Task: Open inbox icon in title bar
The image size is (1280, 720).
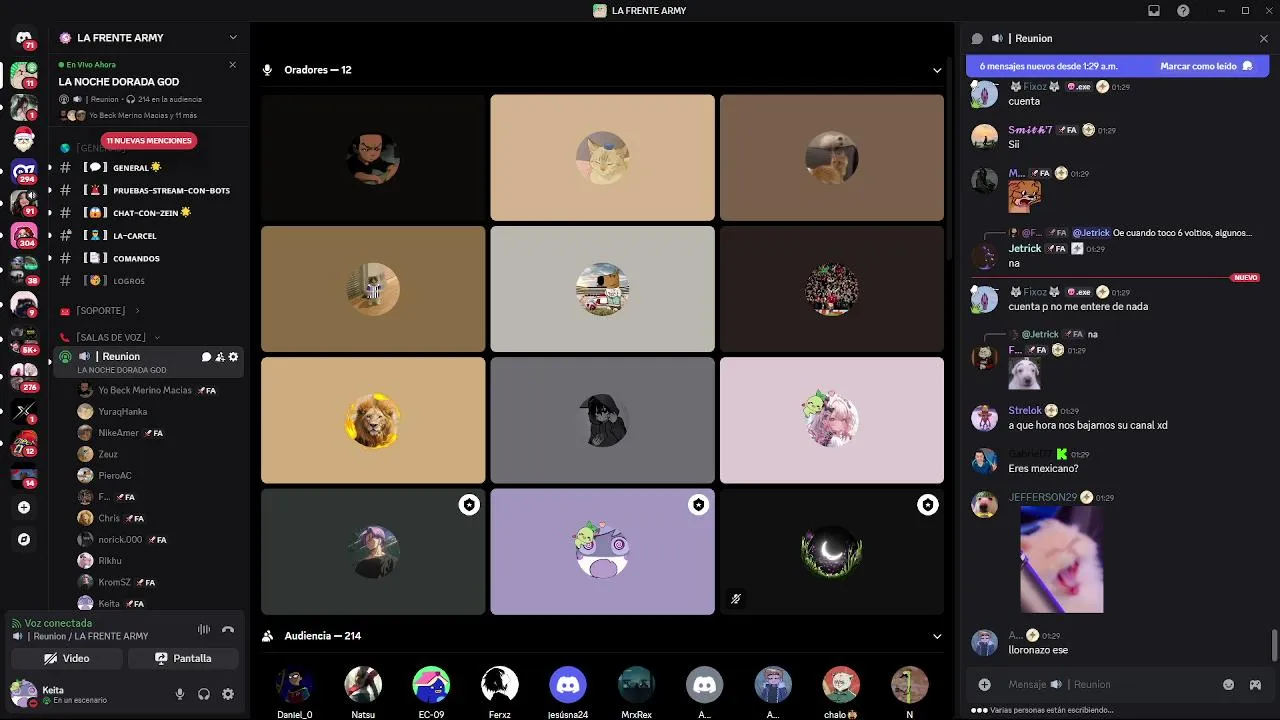Action: 1153,11
